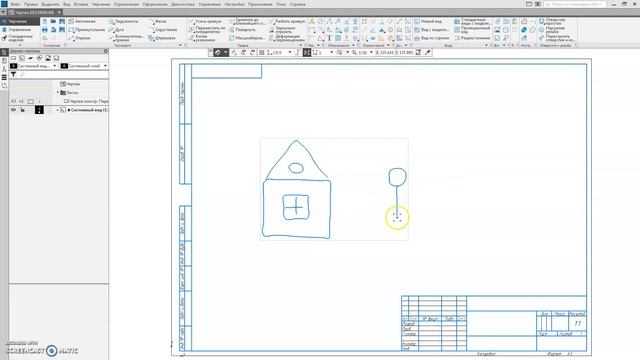
Task: Click Переместить по координатам command
Action: click(x=207, y=29)
